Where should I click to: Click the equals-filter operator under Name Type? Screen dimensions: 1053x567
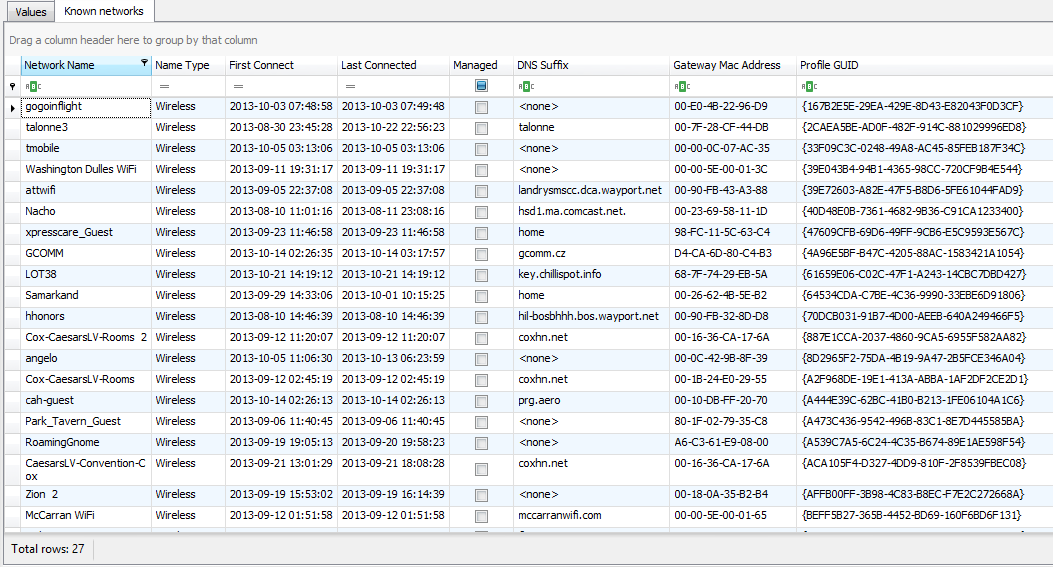pos(165,86)
